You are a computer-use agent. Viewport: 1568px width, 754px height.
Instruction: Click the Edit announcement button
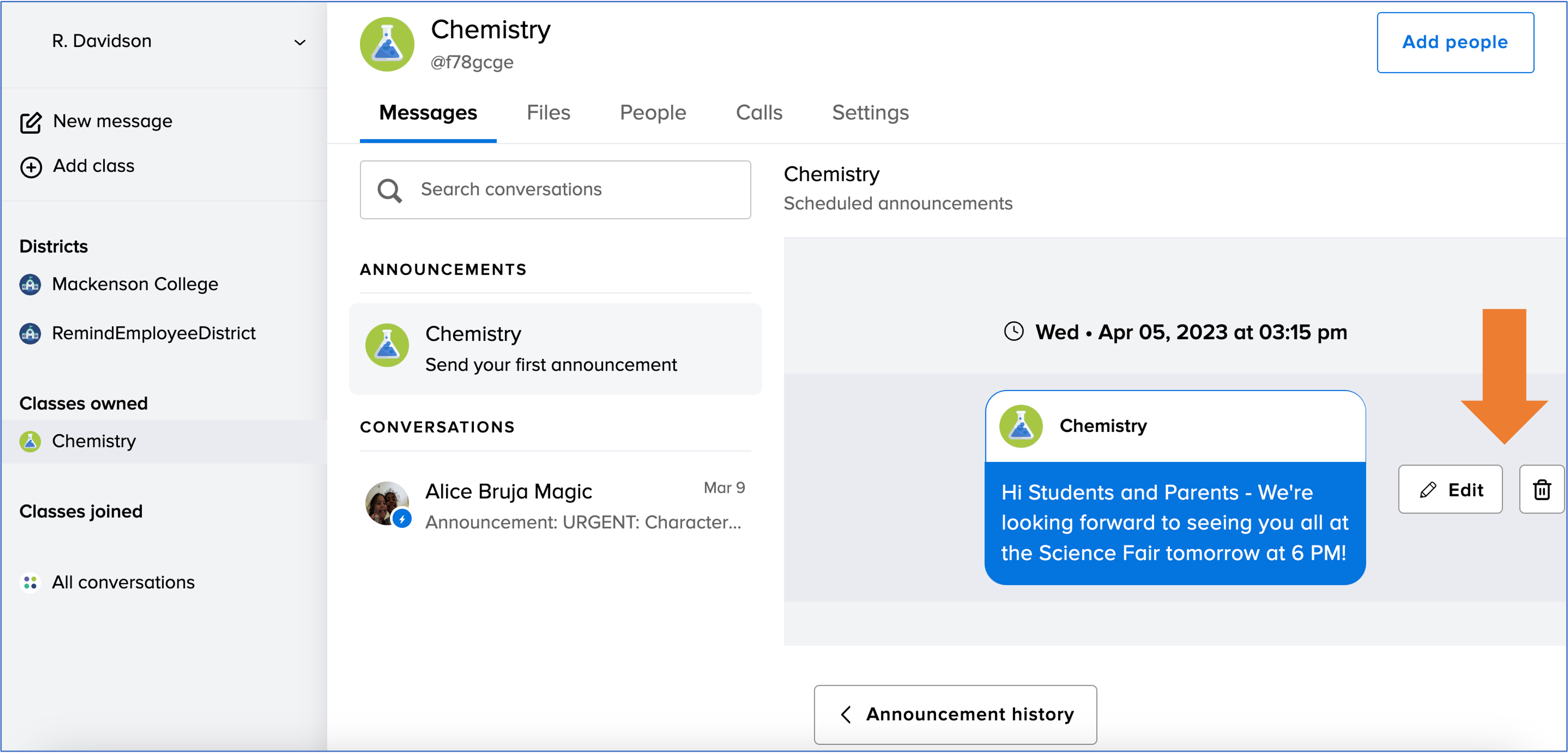pyautogui.click(x=1450, y=489)
